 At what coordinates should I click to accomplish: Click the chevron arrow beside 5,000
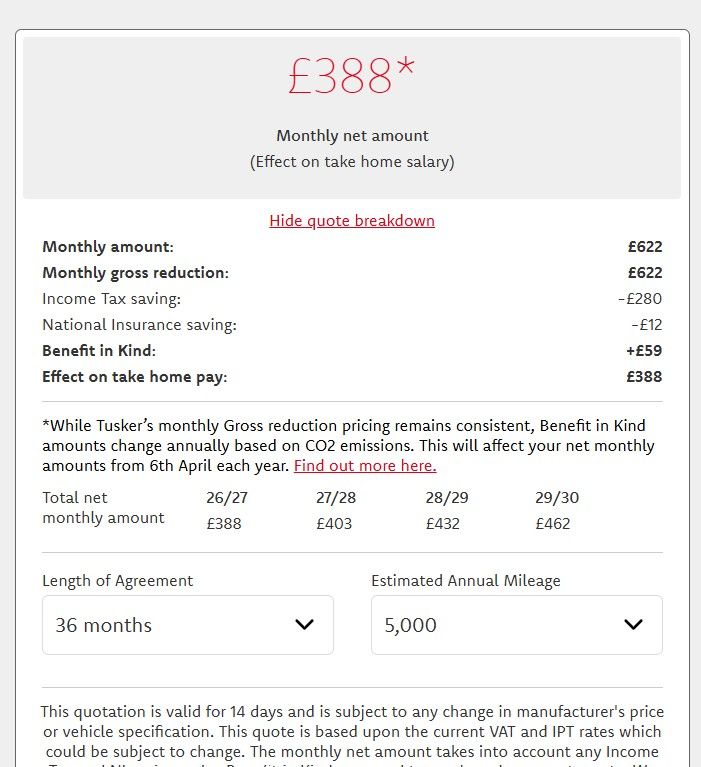(x=633, y=625)
